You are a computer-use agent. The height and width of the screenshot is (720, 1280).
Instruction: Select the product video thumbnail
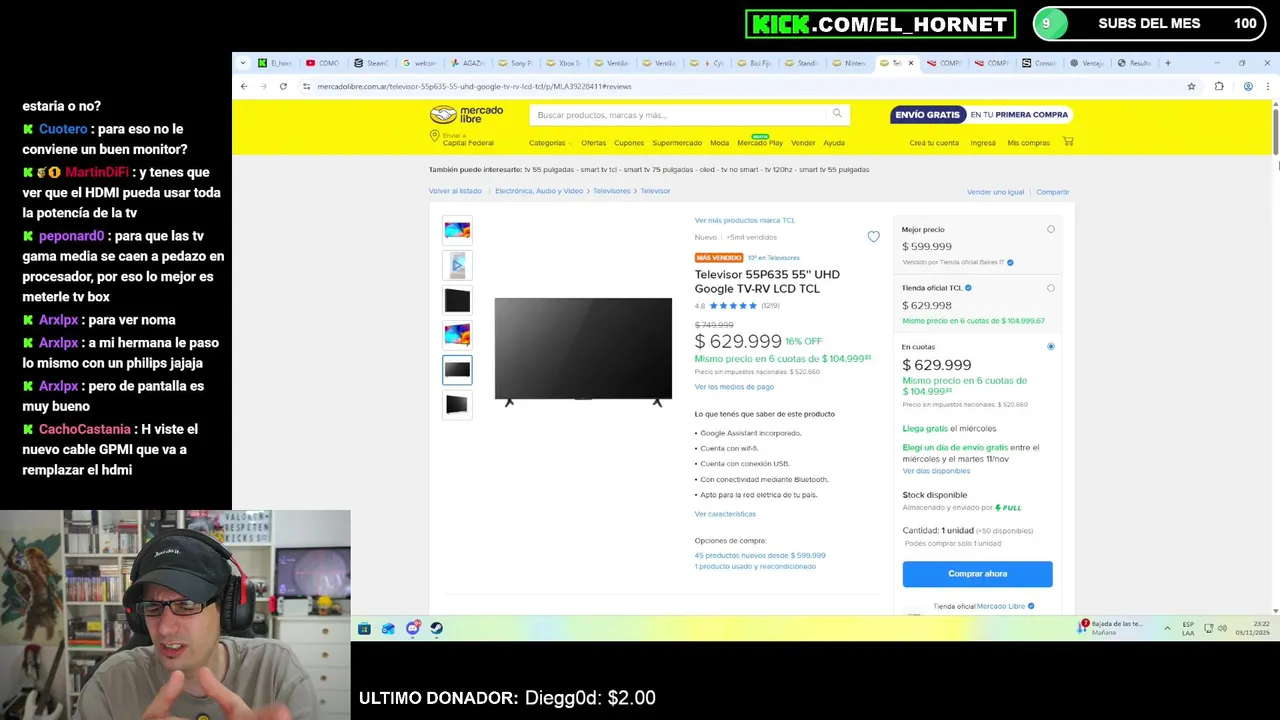[457, 265]
